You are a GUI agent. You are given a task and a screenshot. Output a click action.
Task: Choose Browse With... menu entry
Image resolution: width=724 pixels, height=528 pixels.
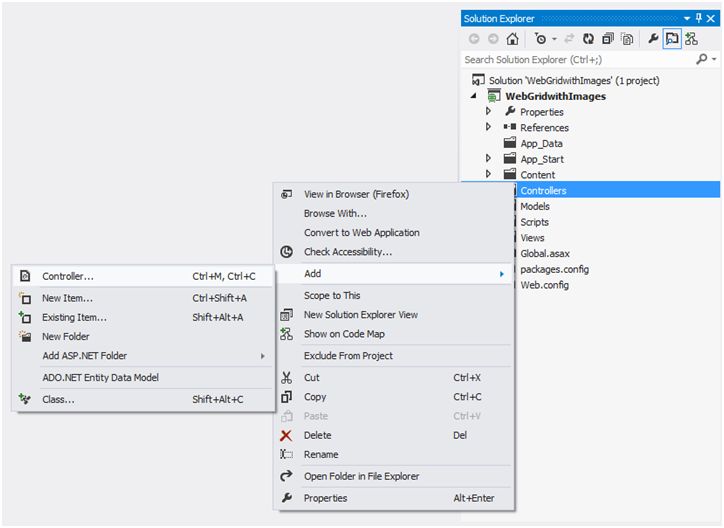click(x=393, y=214)
